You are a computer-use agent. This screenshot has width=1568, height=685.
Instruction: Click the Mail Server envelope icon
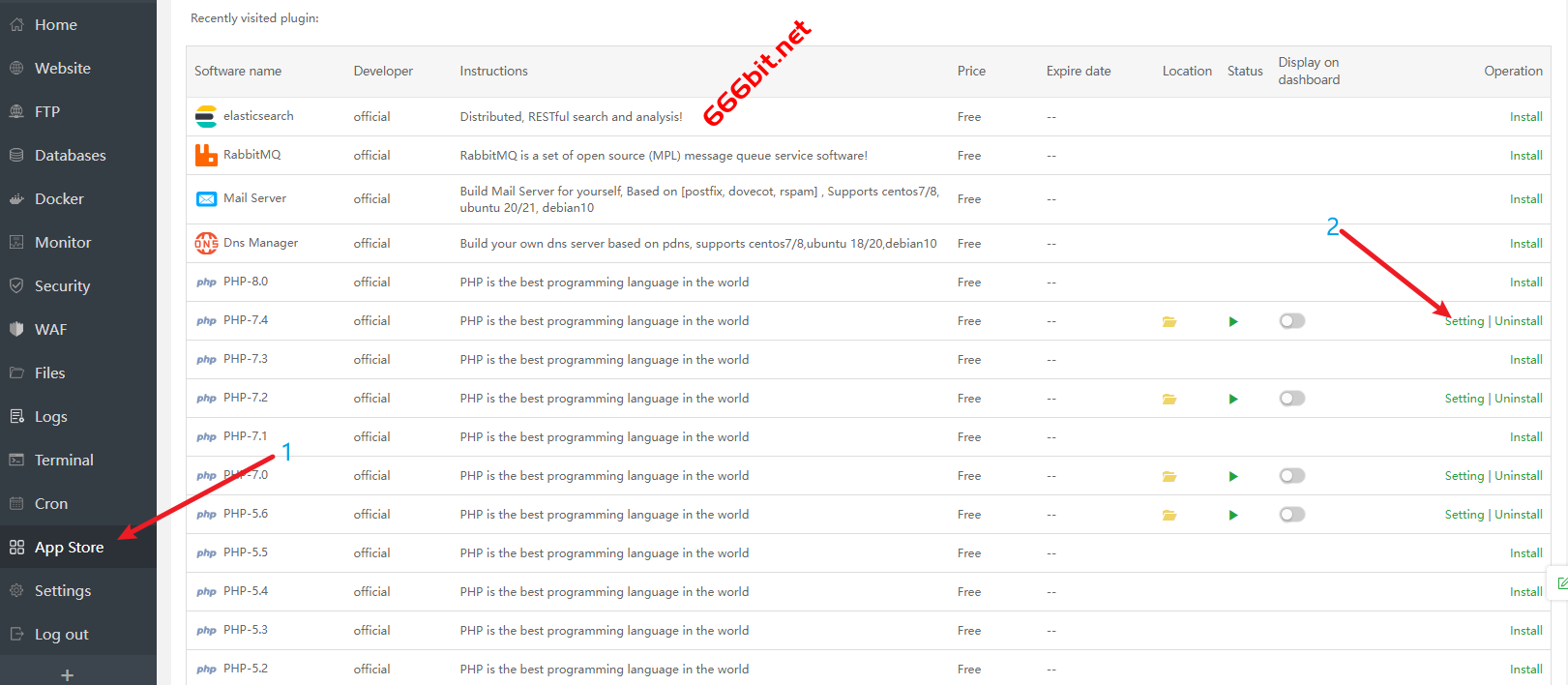coord(206,198)
